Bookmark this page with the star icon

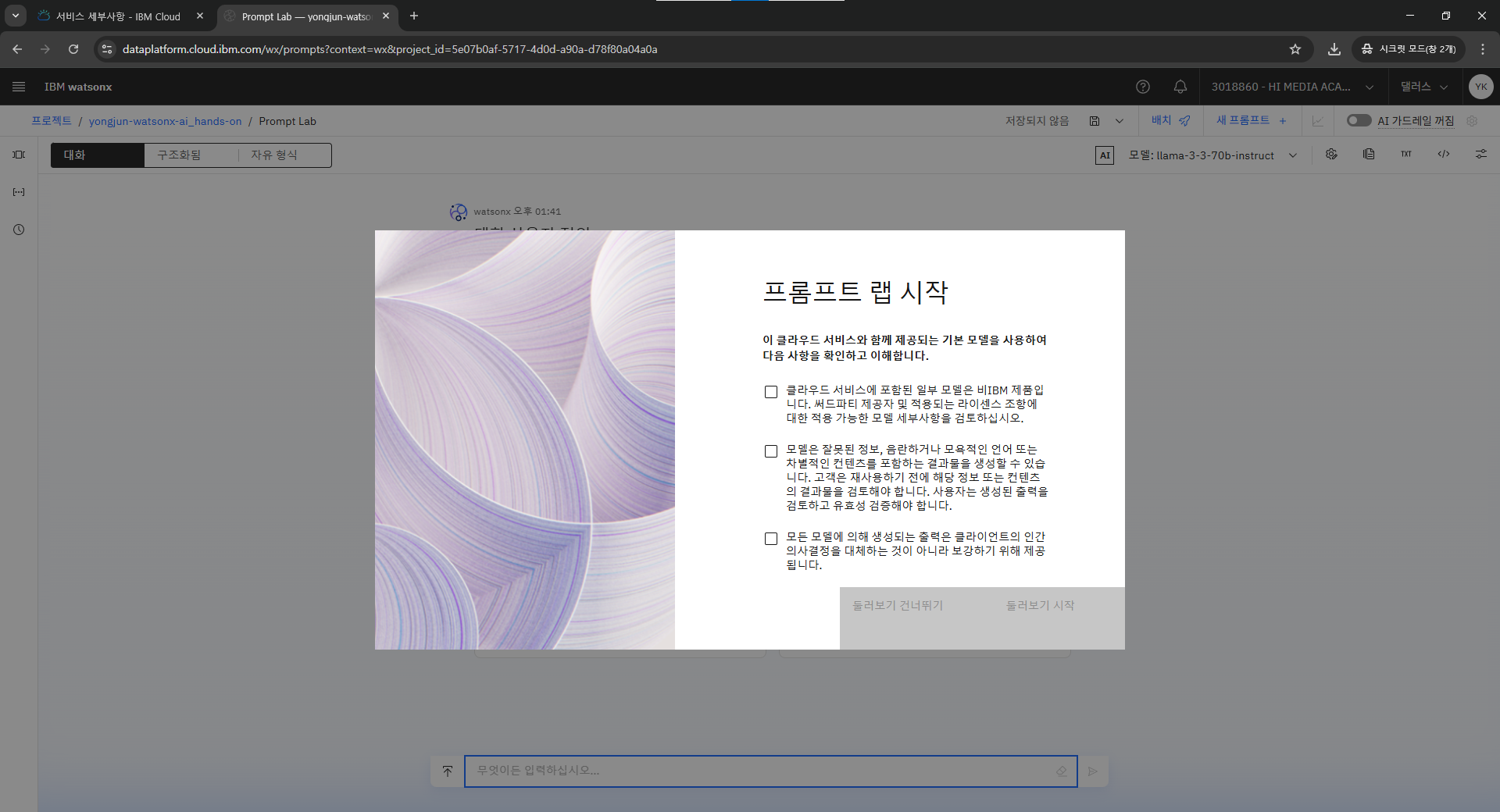1295,49
